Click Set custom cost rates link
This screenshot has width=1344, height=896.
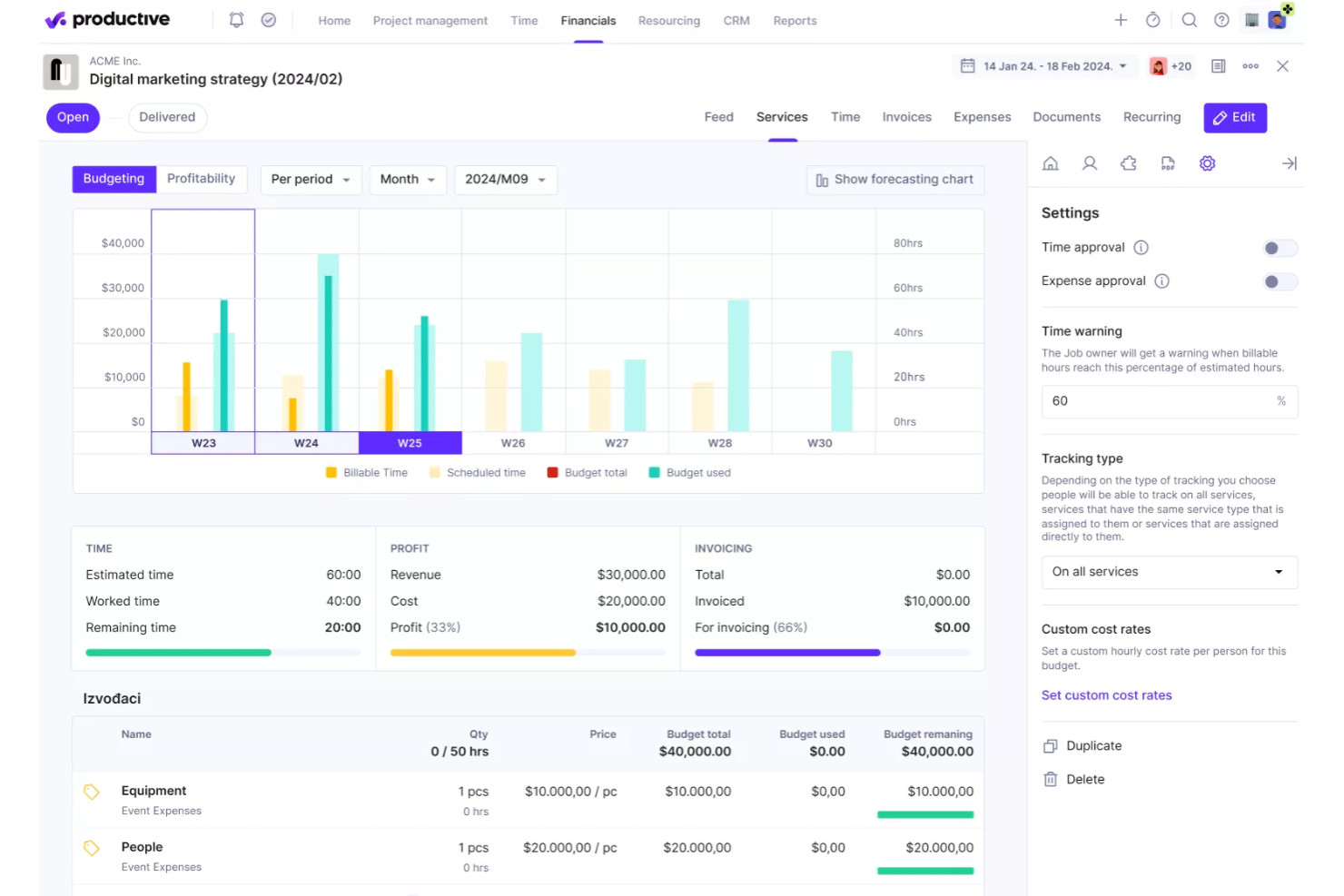coord(1106,694)
